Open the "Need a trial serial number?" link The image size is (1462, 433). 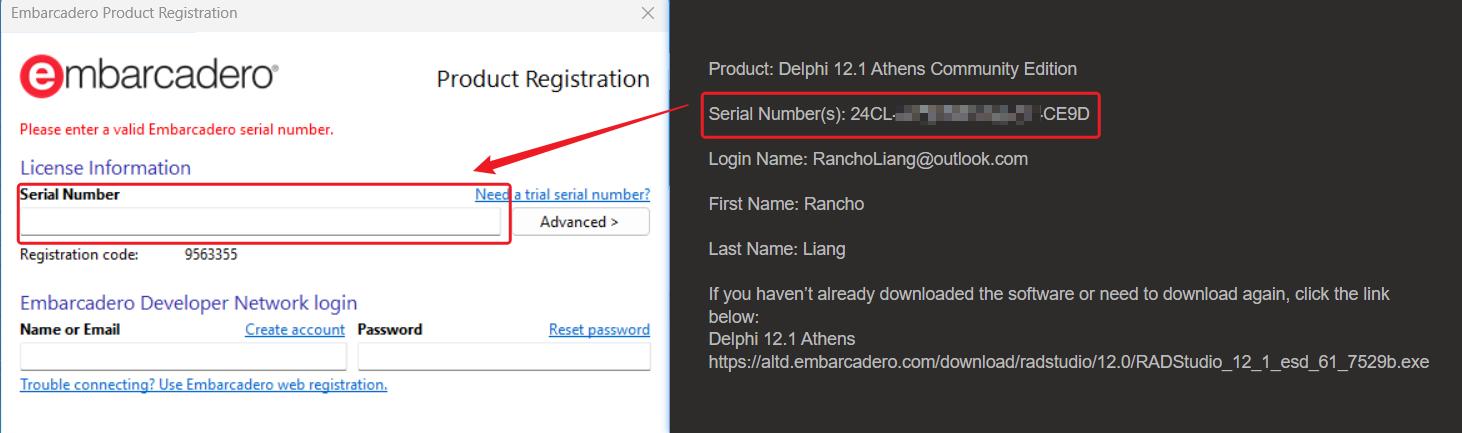[562, 195]
